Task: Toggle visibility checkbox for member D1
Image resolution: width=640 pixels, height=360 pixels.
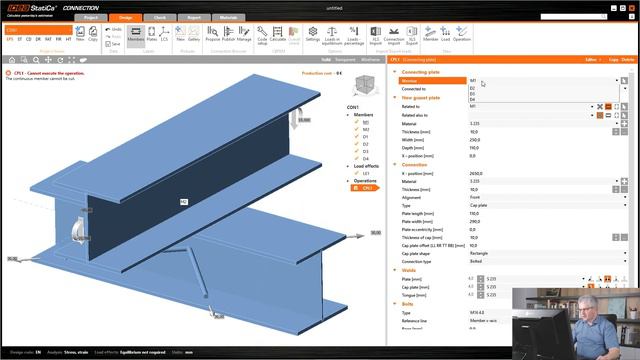Action: pyautogui.click(x=357, y=137)
